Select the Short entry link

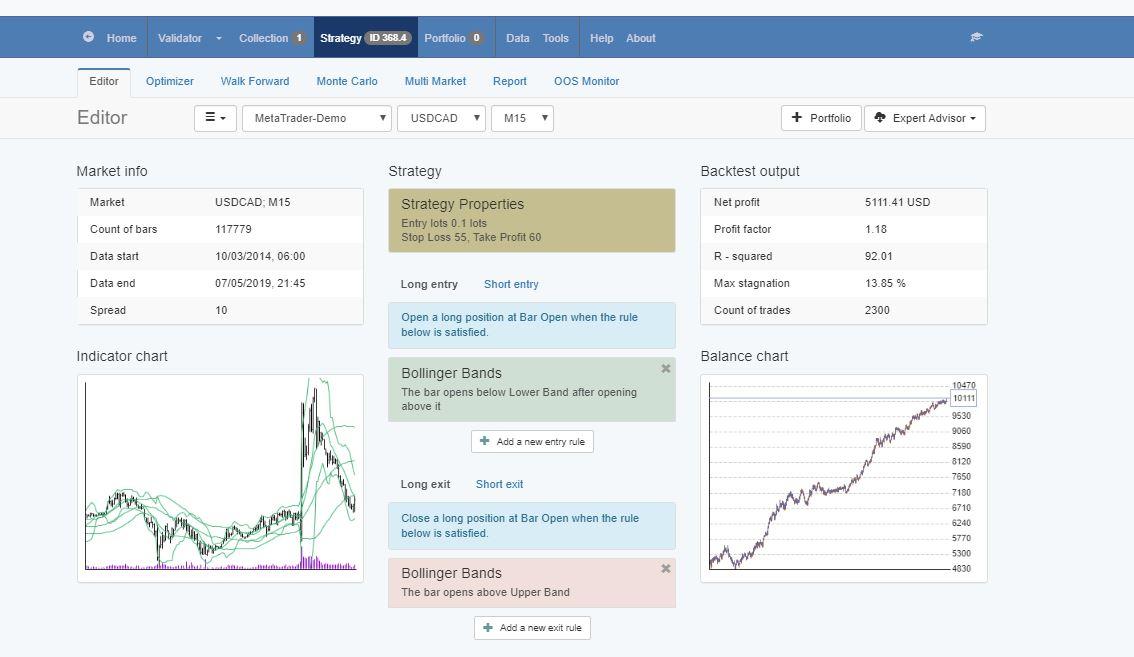511,284
